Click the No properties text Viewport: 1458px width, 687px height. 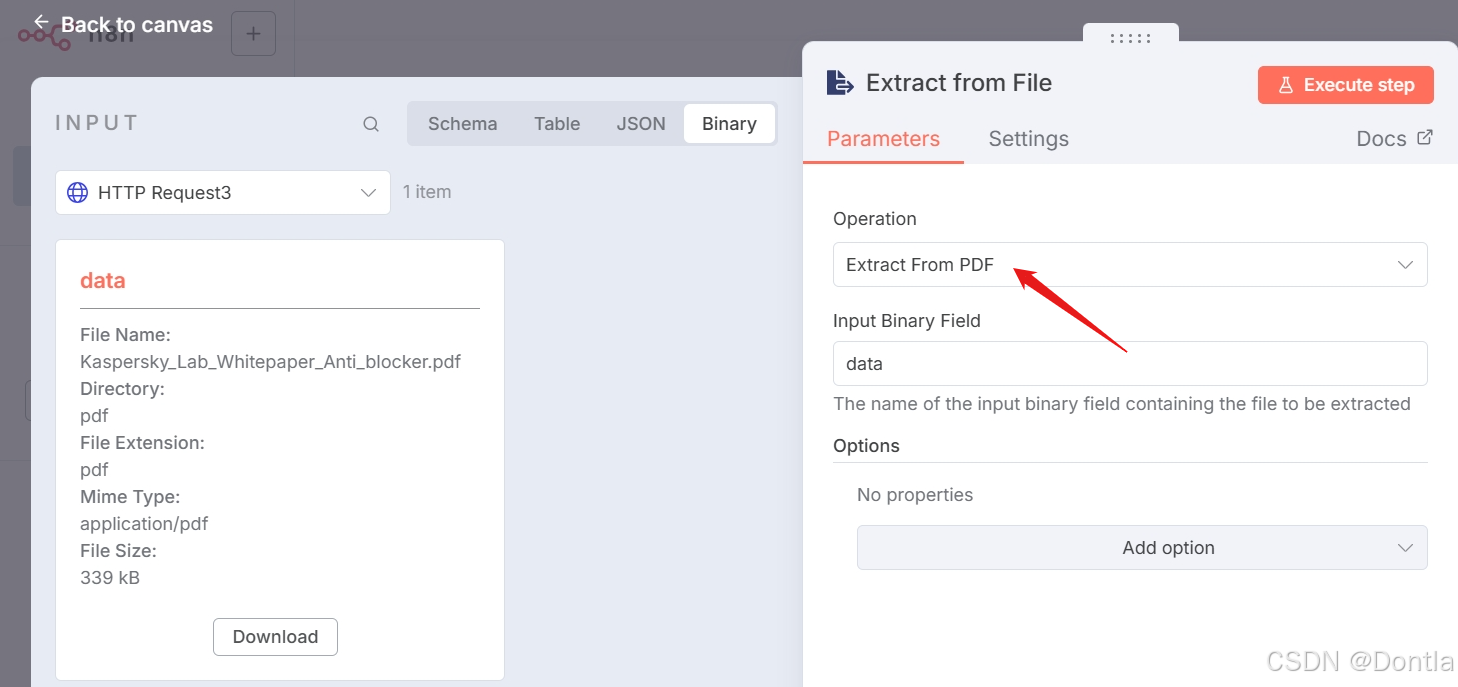pyautogui.click(x=915, y=495)
